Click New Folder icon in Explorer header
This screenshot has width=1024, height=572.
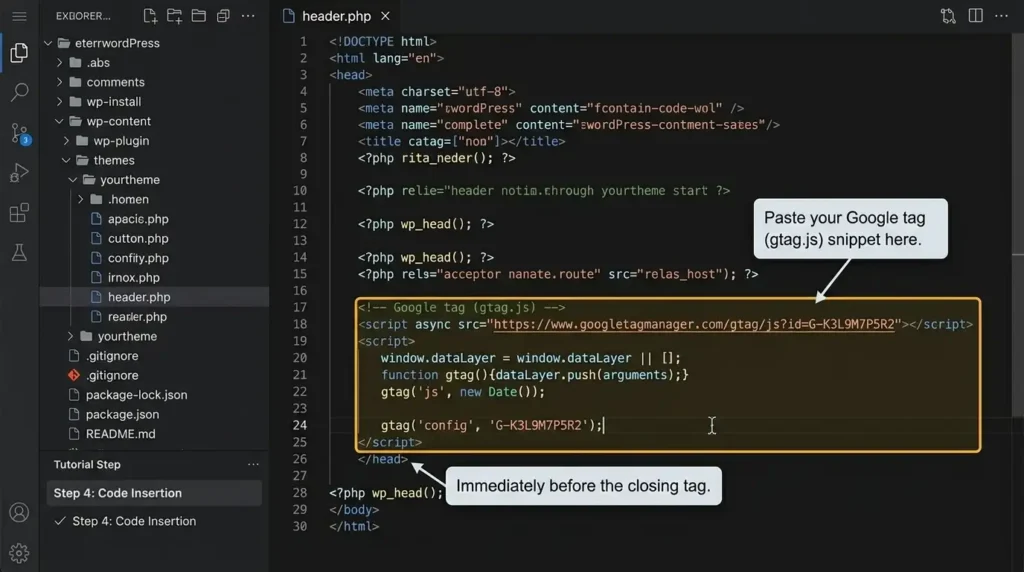click(174, 16)
